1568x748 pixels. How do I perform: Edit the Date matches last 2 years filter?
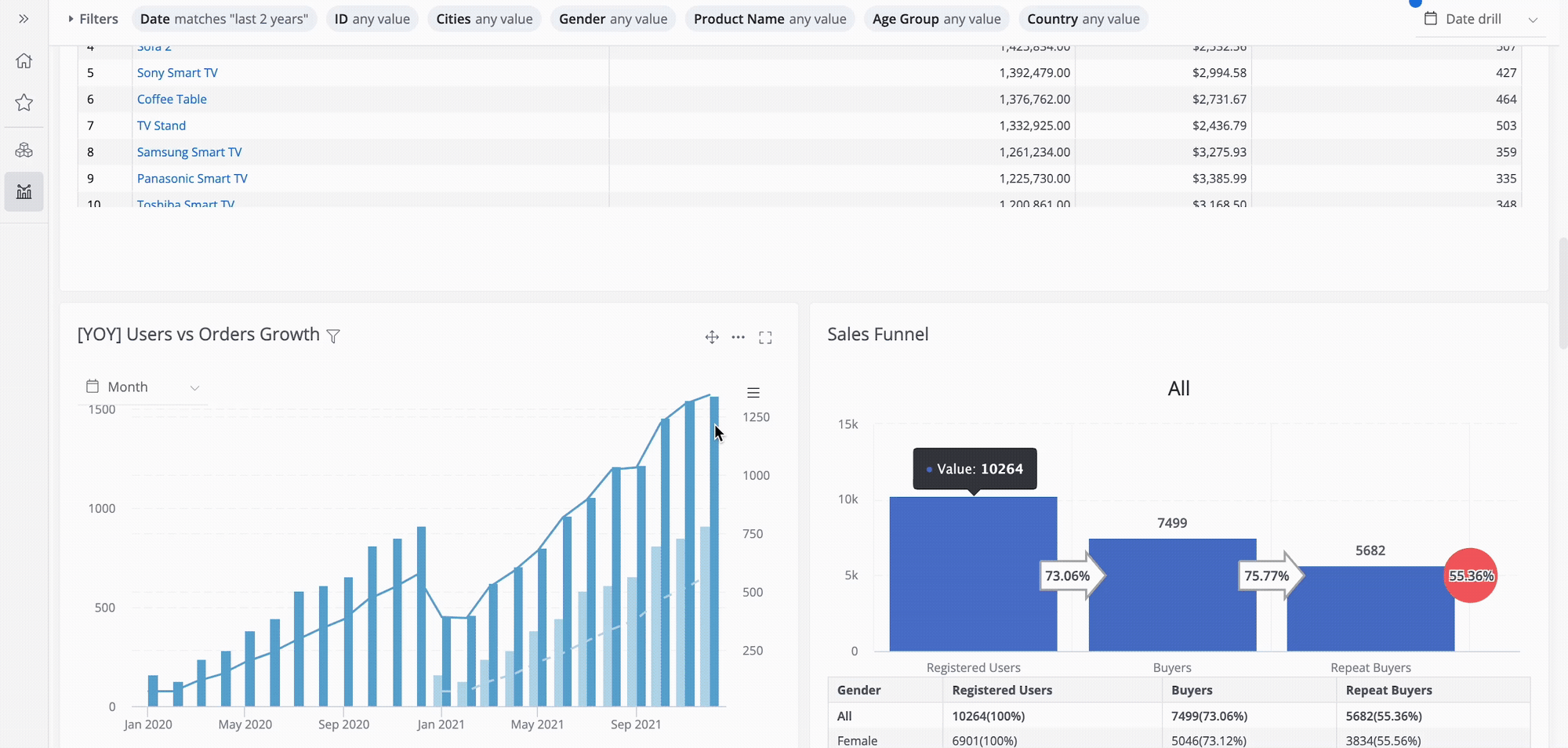click(x=223, y=19)
